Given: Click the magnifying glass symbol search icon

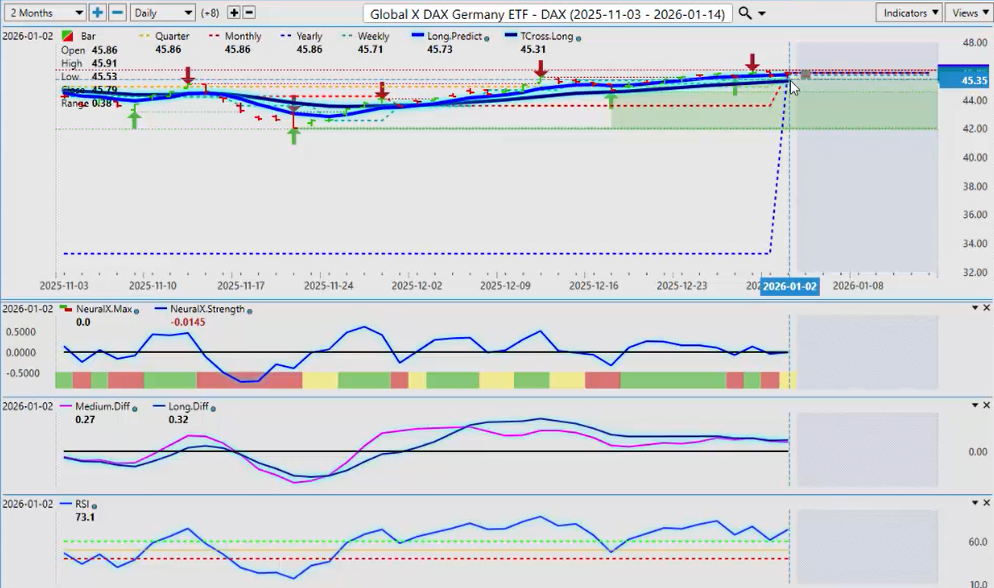Looking at the screenshot, I should (x=746, y=13).
